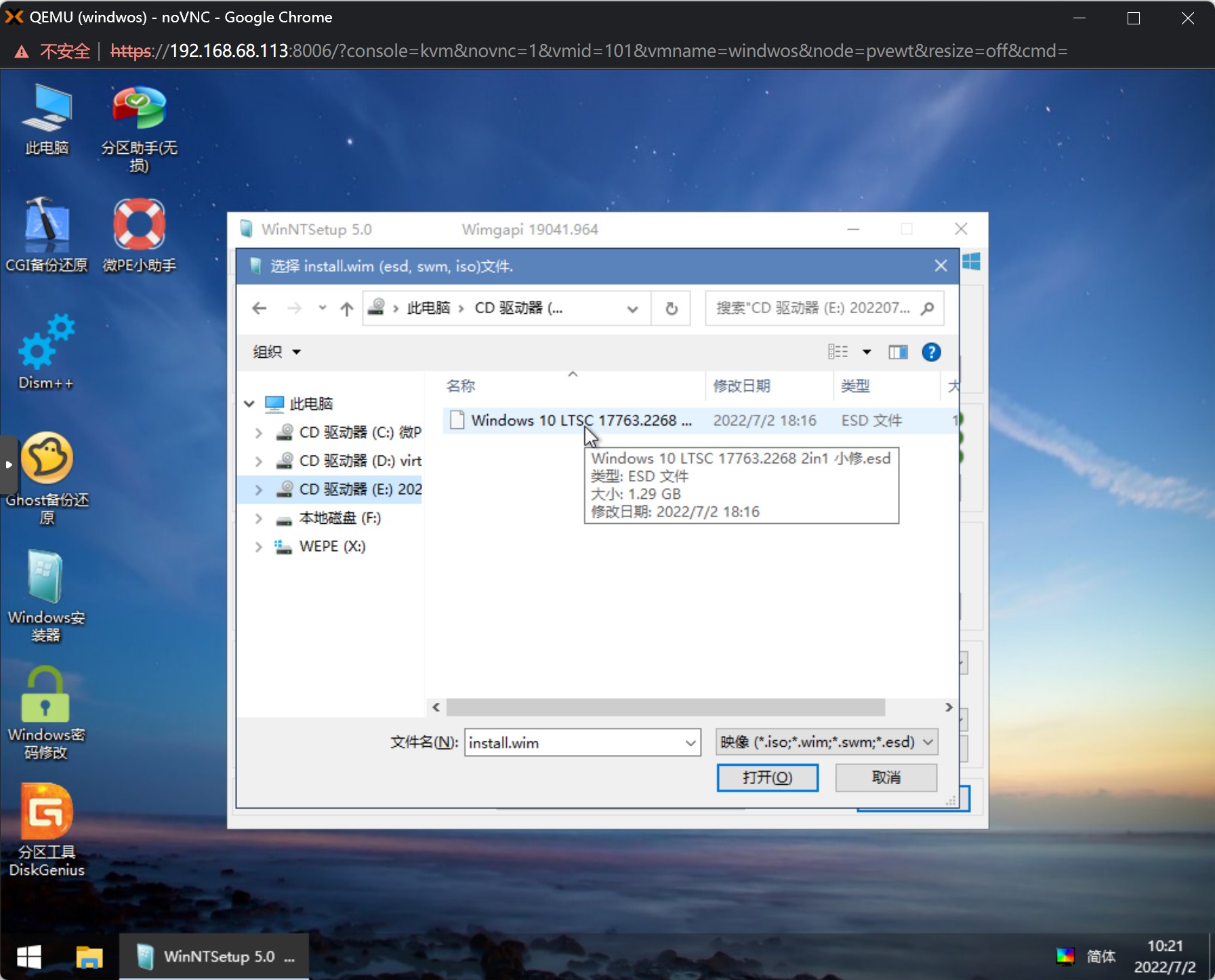This screenshot has height=980, width=1215.
Task: Click the 2022/7/2 18:16 date cell
Action: [764, 420]
